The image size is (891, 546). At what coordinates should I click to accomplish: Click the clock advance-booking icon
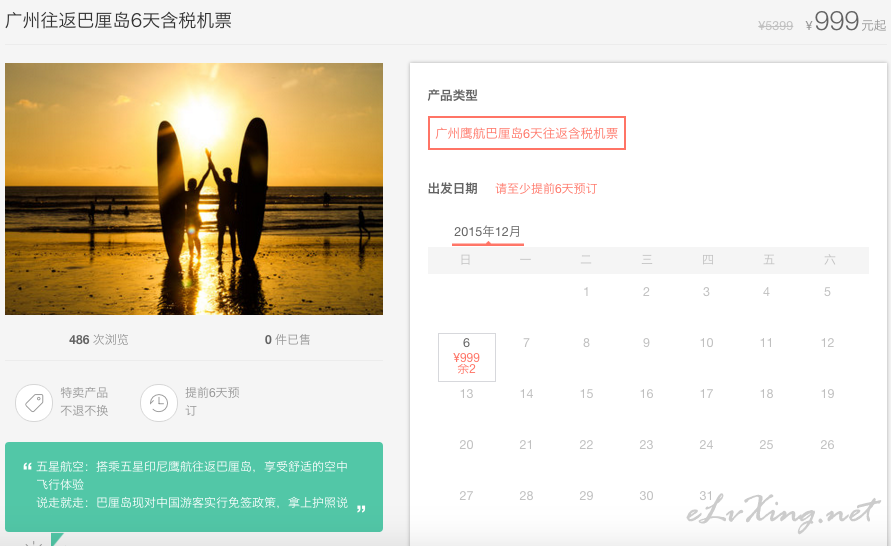pyautogui.click(x=159, y=403)
